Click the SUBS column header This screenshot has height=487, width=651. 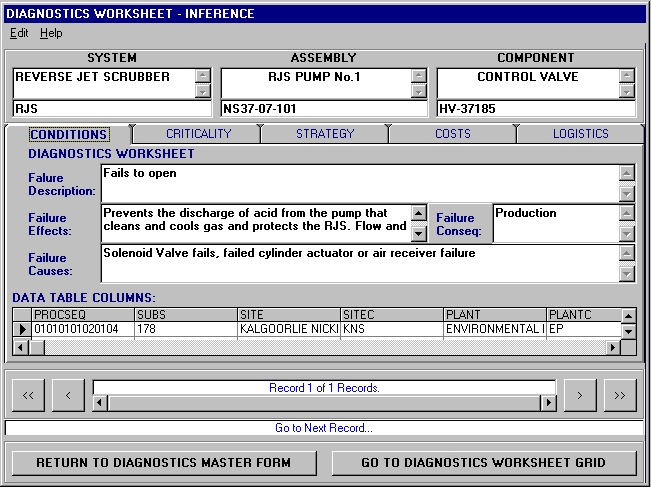[x=186, y=315]
